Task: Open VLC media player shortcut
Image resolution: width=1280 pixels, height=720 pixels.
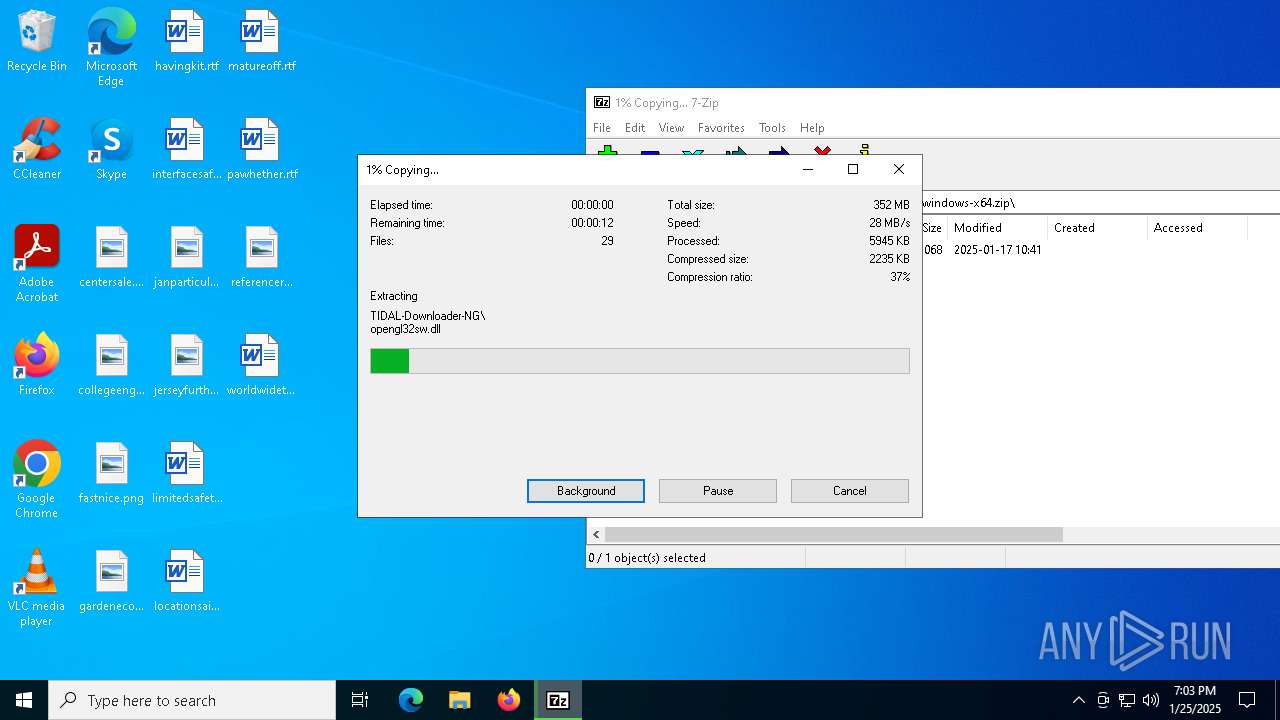Action: click(37, 588)
